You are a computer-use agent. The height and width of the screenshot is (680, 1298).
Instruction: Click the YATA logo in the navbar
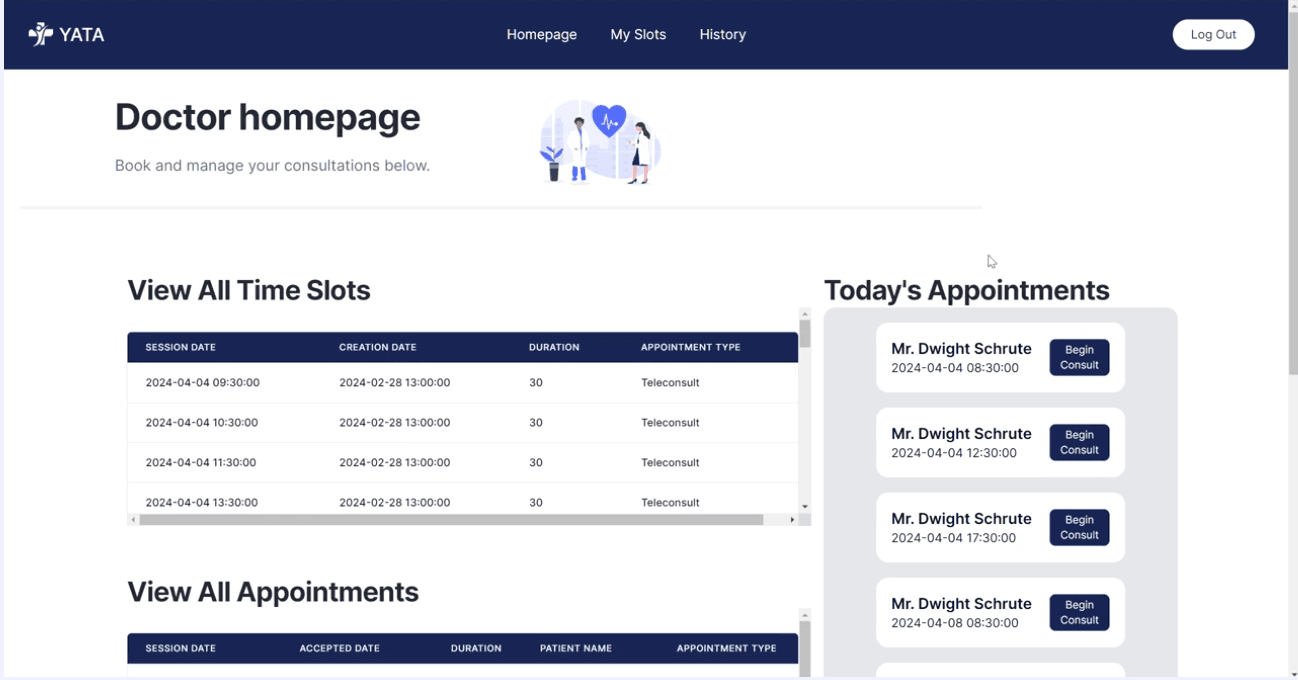point(66,35)
